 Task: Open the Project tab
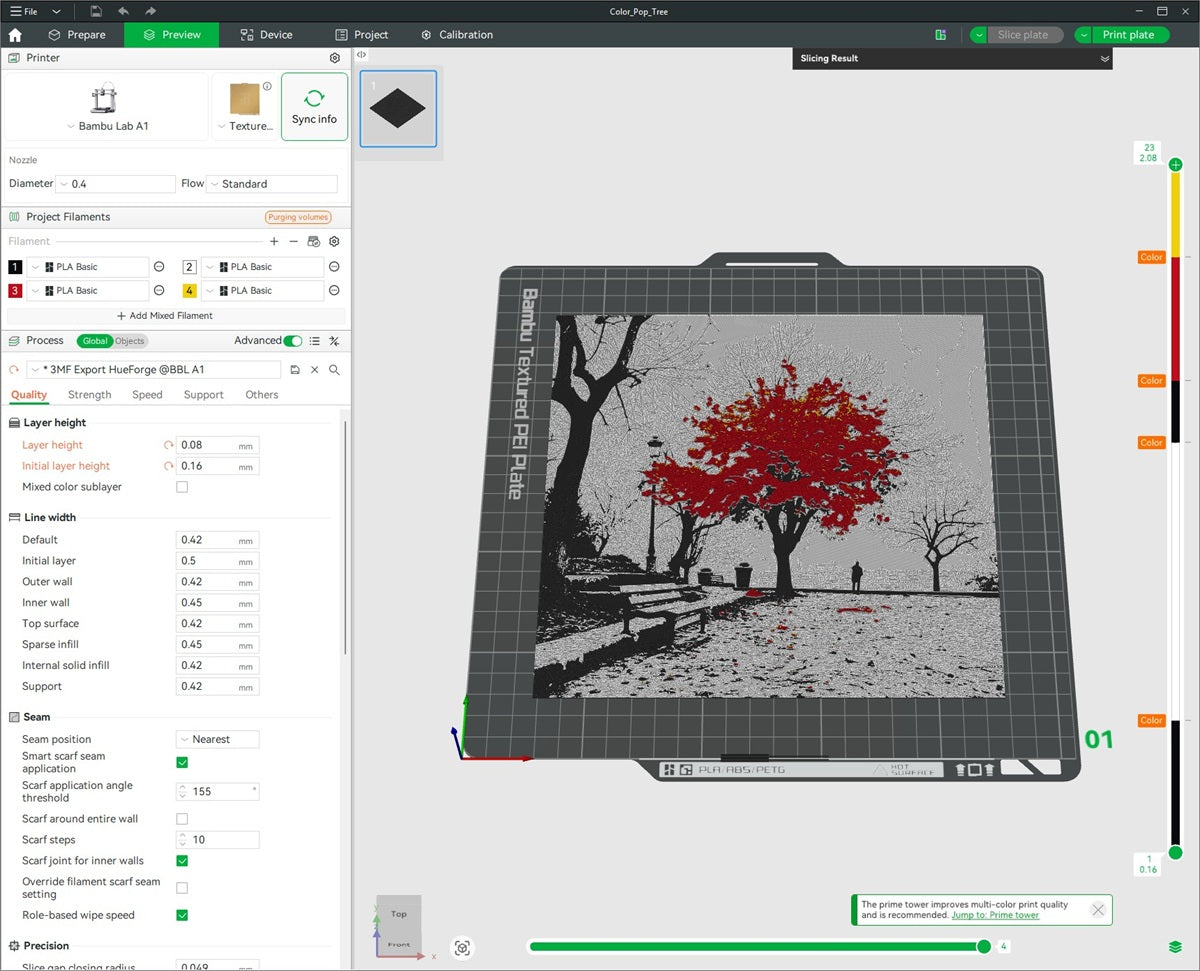[362, 35]
